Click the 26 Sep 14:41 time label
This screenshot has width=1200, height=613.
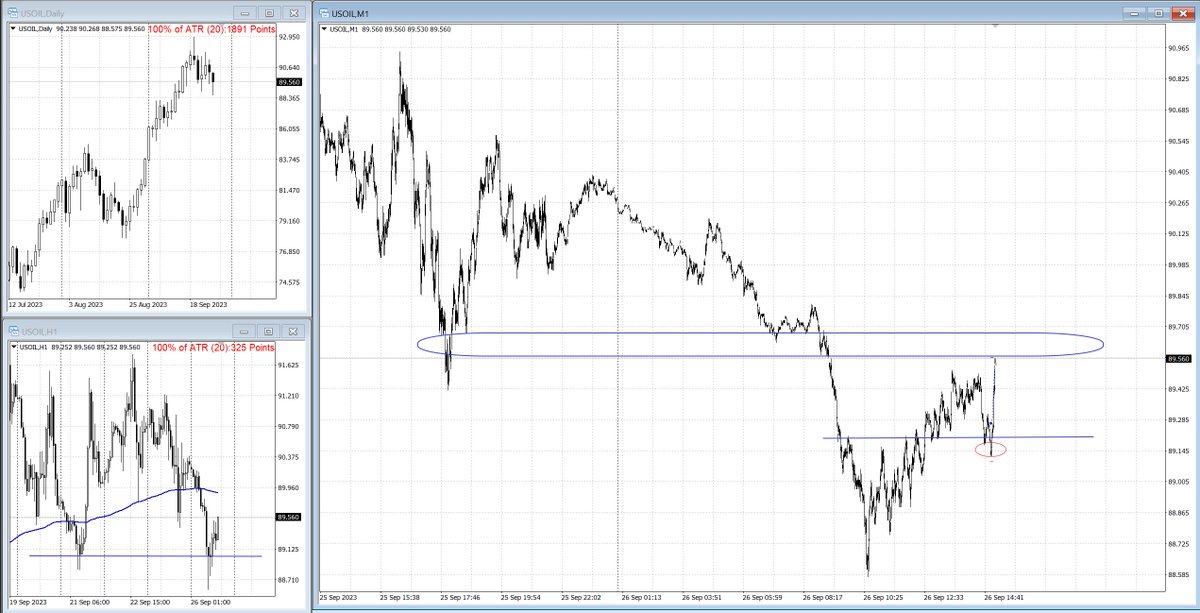point(1005,597)
